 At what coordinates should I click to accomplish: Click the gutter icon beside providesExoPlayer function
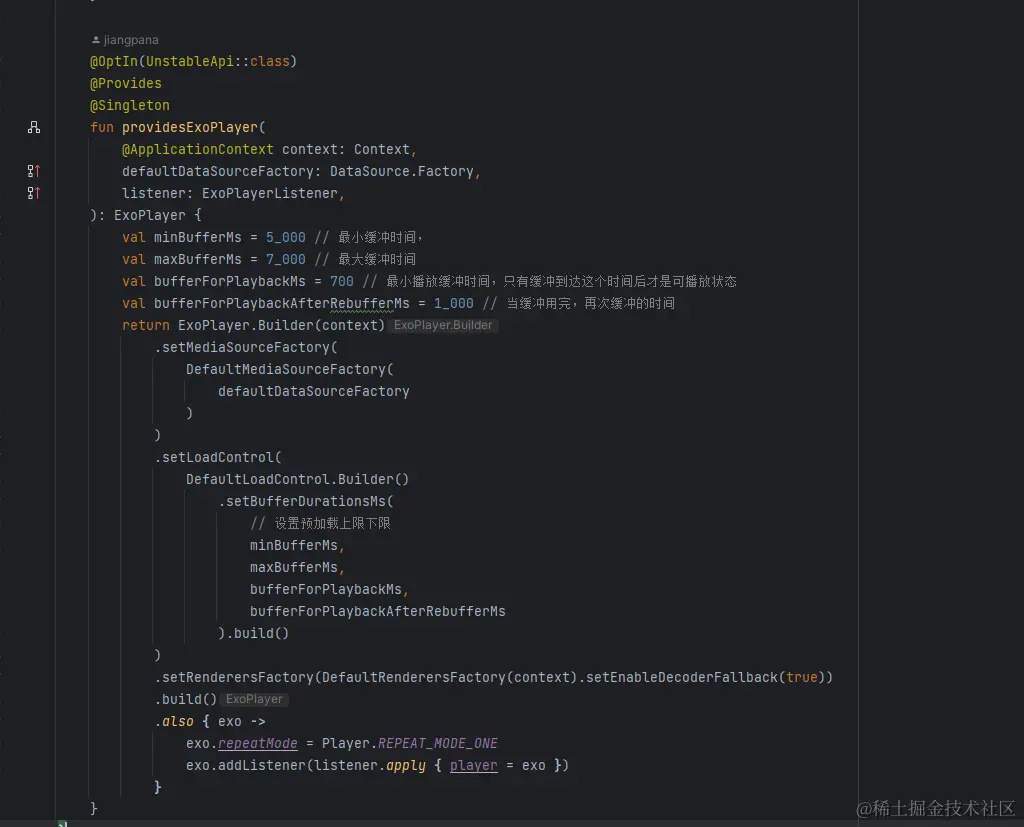[34, 127]
